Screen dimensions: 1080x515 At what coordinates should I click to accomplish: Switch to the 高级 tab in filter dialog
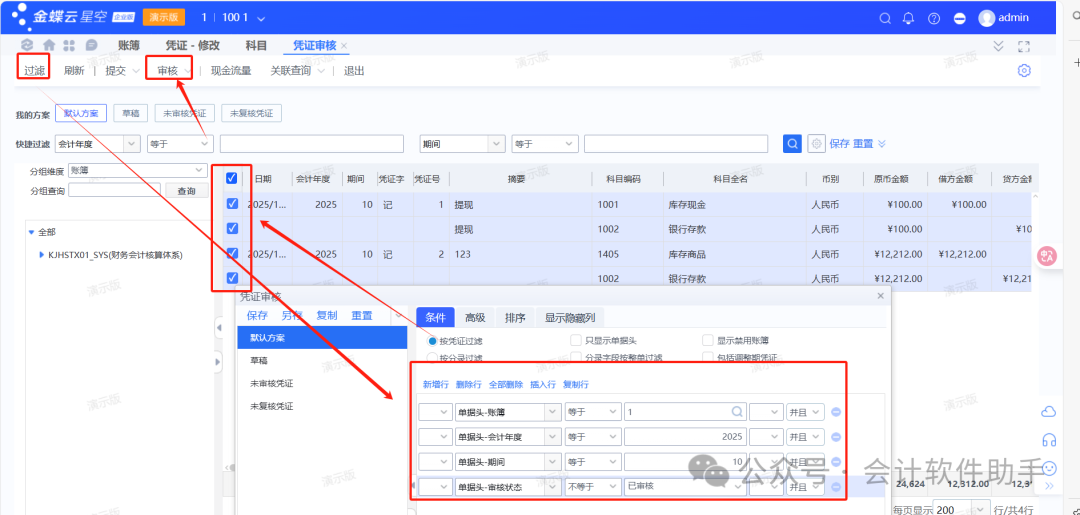pos(475,318)
